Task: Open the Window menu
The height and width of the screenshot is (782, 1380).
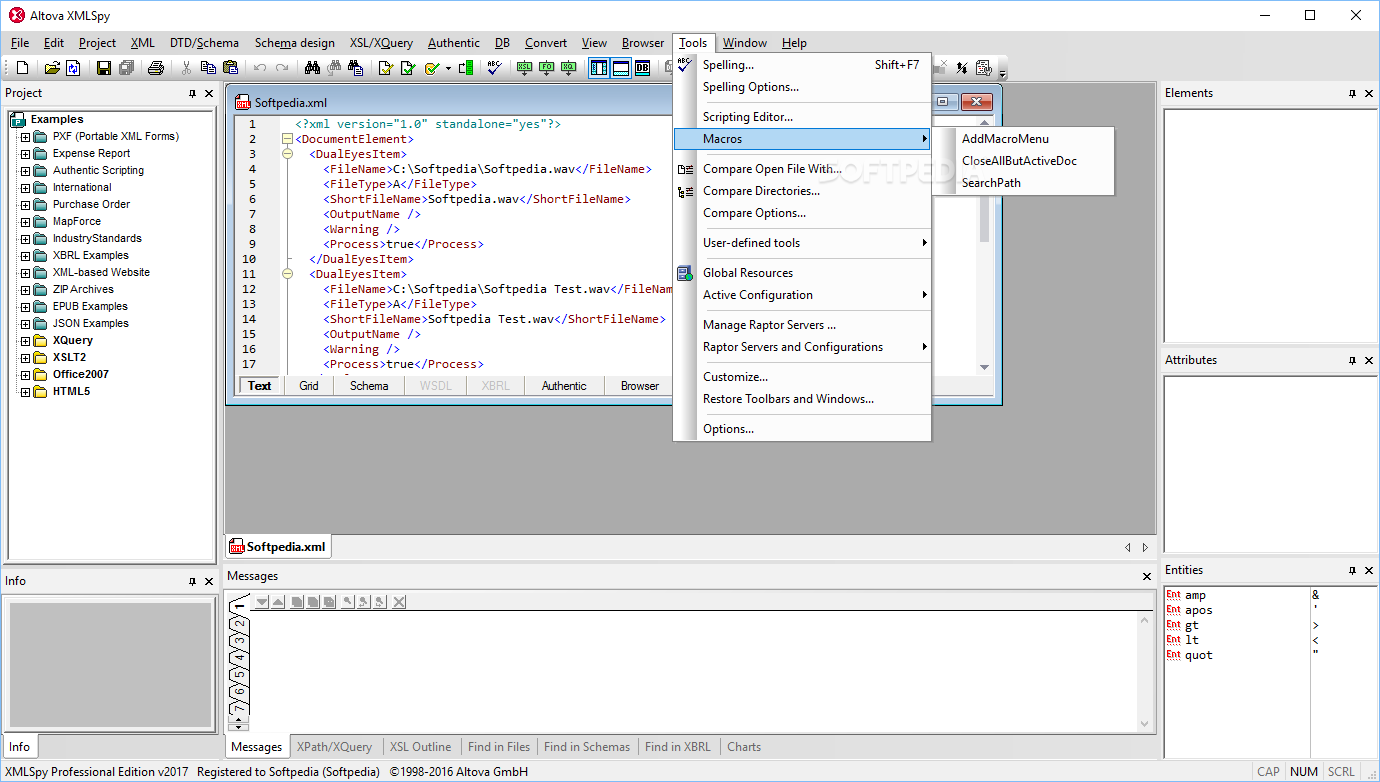Action: 745,43
